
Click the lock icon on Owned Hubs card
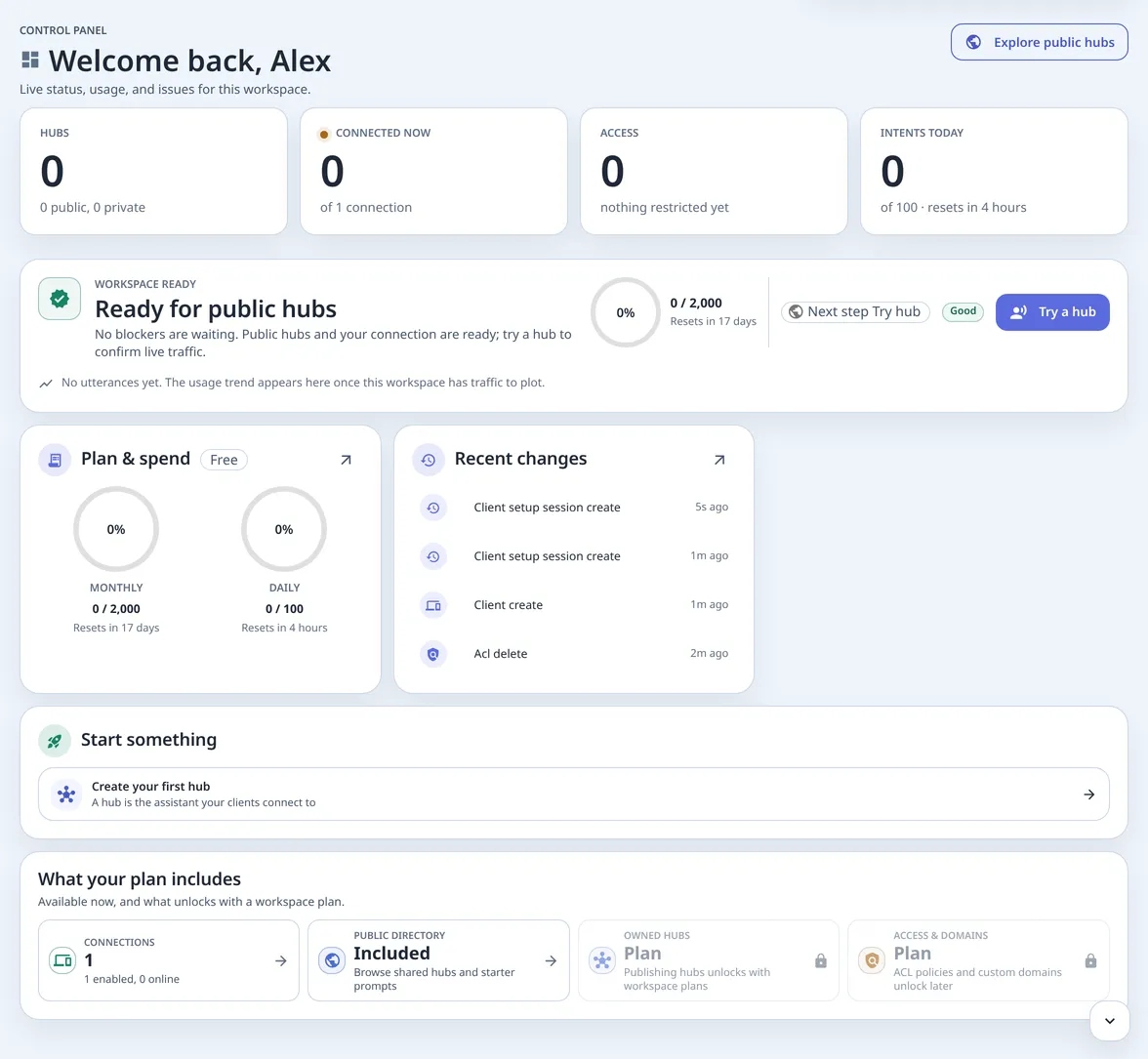point(821,961)
